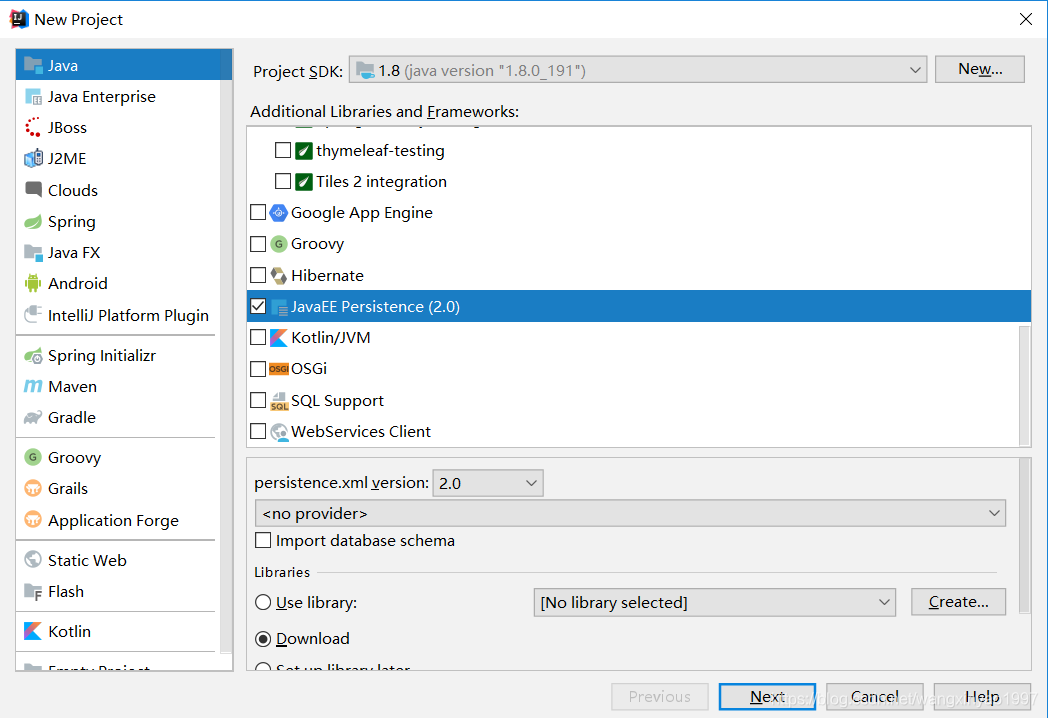This screenshot has width=1048, height=718.
Task: Click the JBoss red dots icon
Action: [x=33, y=127]
